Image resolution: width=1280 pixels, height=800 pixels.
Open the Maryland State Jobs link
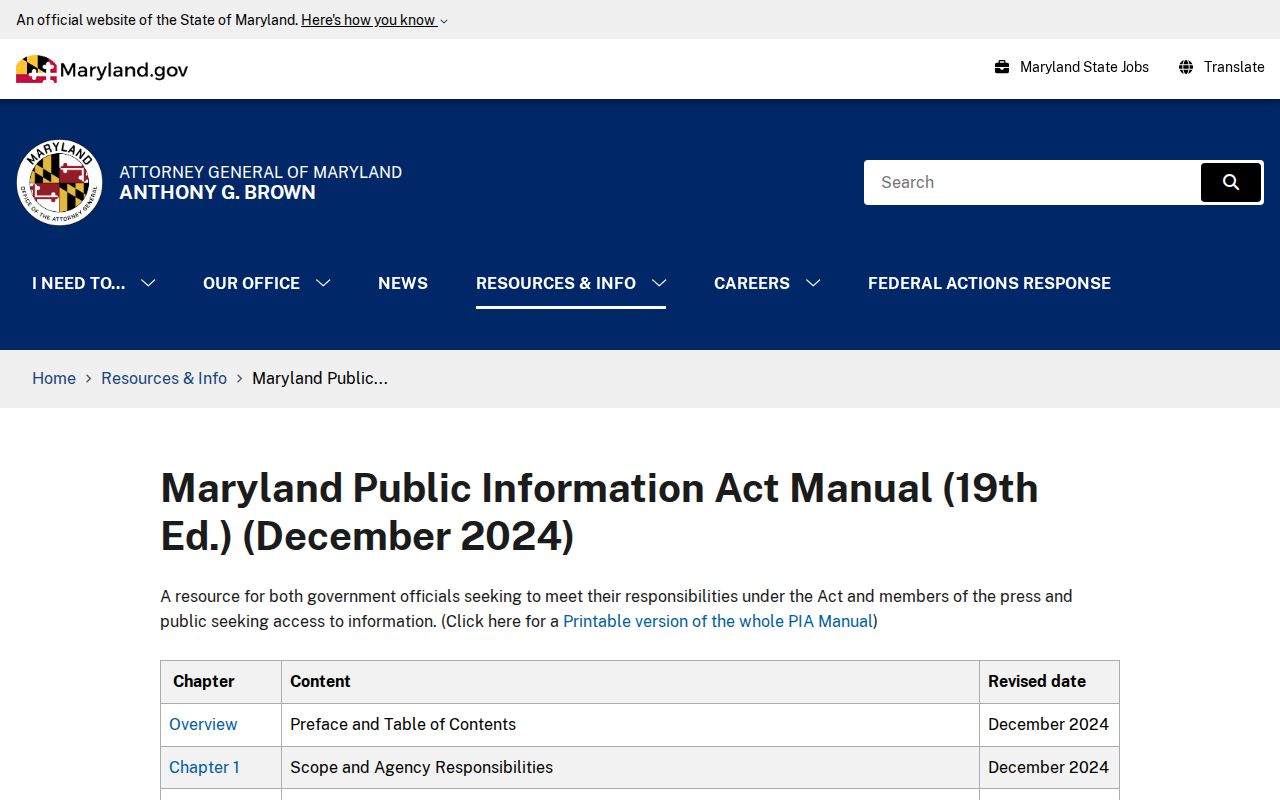(x=1084, y=67)
